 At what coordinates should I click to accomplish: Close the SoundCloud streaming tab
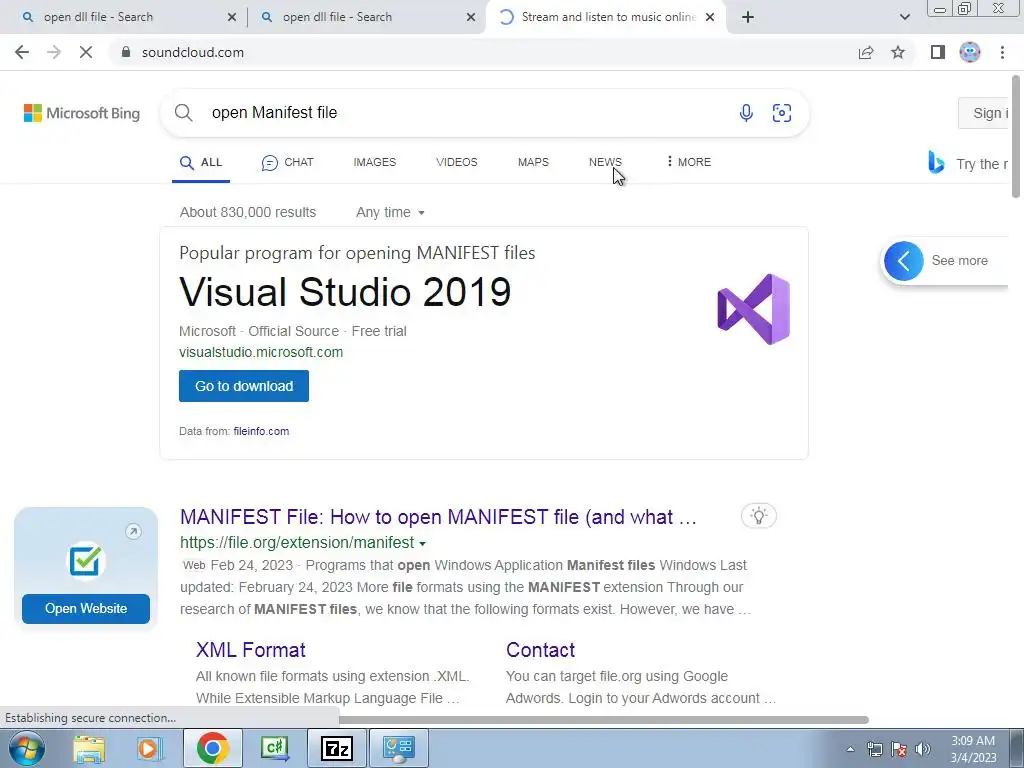click(710, 17)
